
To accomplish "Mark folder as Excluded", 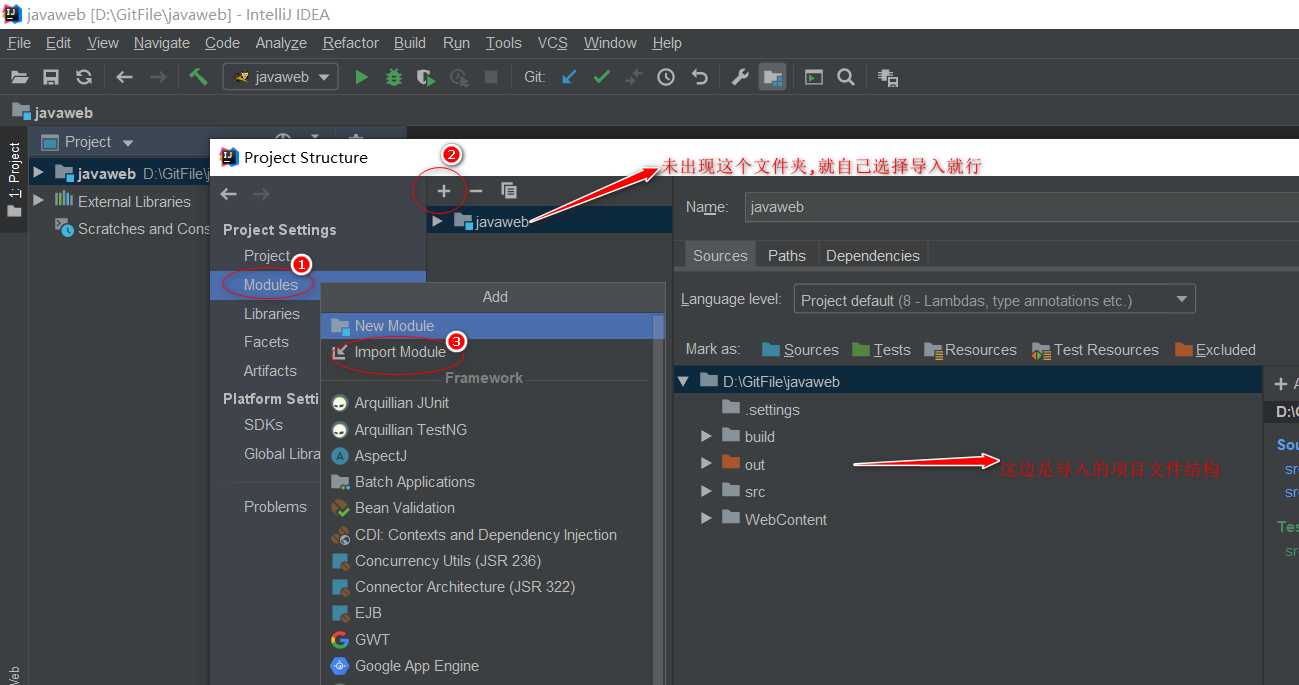I will pyautogui.click(x=1215, y=350).
